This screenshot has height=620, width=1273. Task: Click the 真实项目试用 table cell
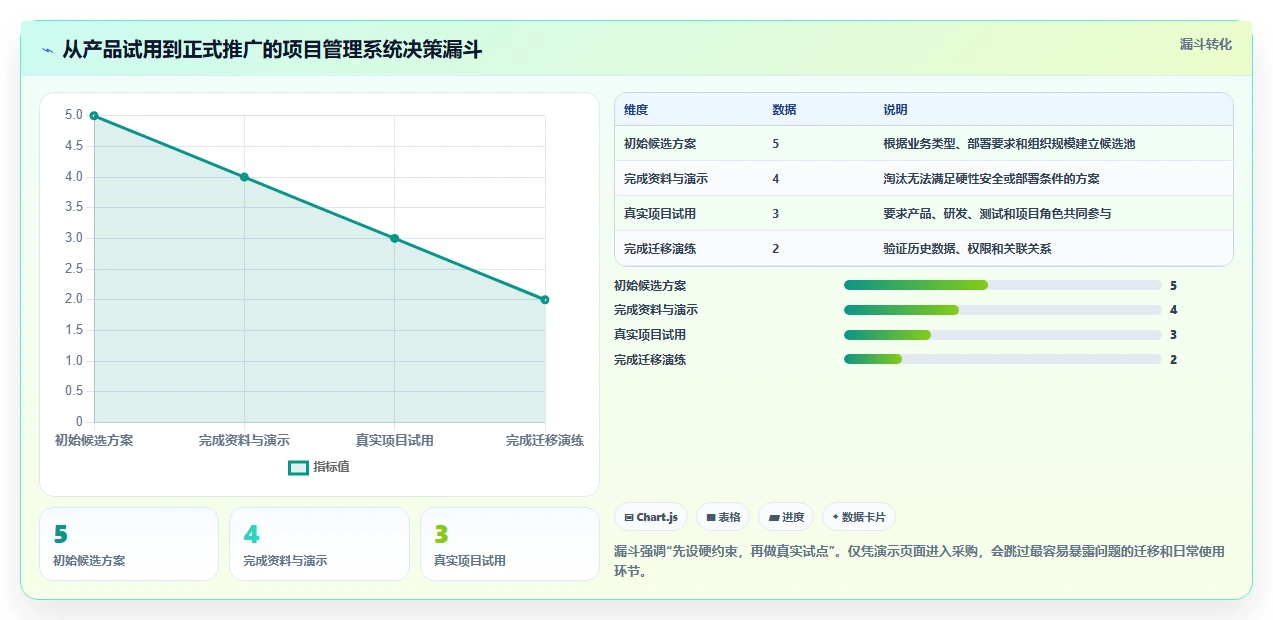660,214
